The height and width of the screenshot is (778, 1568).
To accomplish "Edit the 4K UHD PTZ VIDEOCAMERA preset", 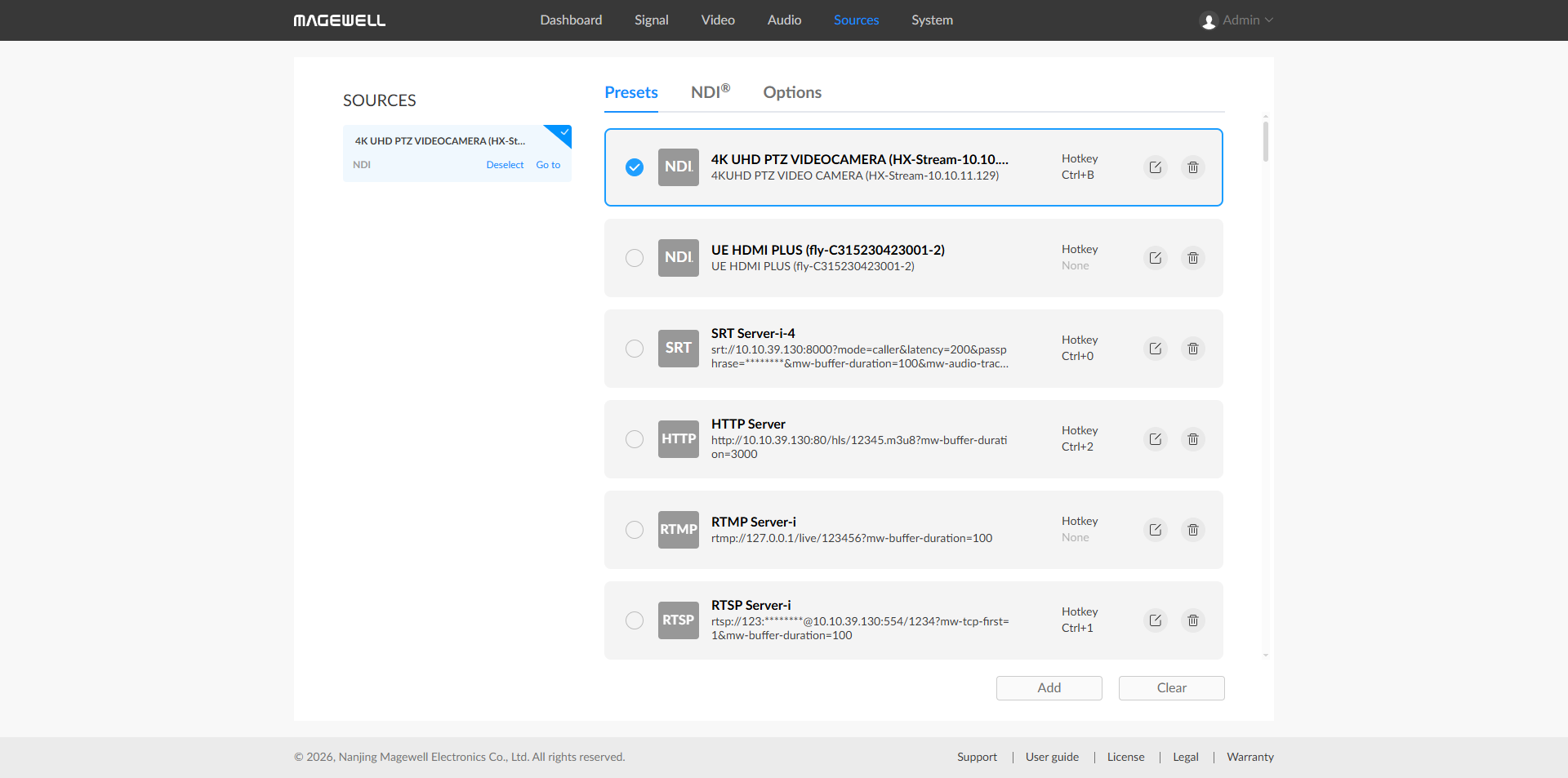I will (1155, 167).
